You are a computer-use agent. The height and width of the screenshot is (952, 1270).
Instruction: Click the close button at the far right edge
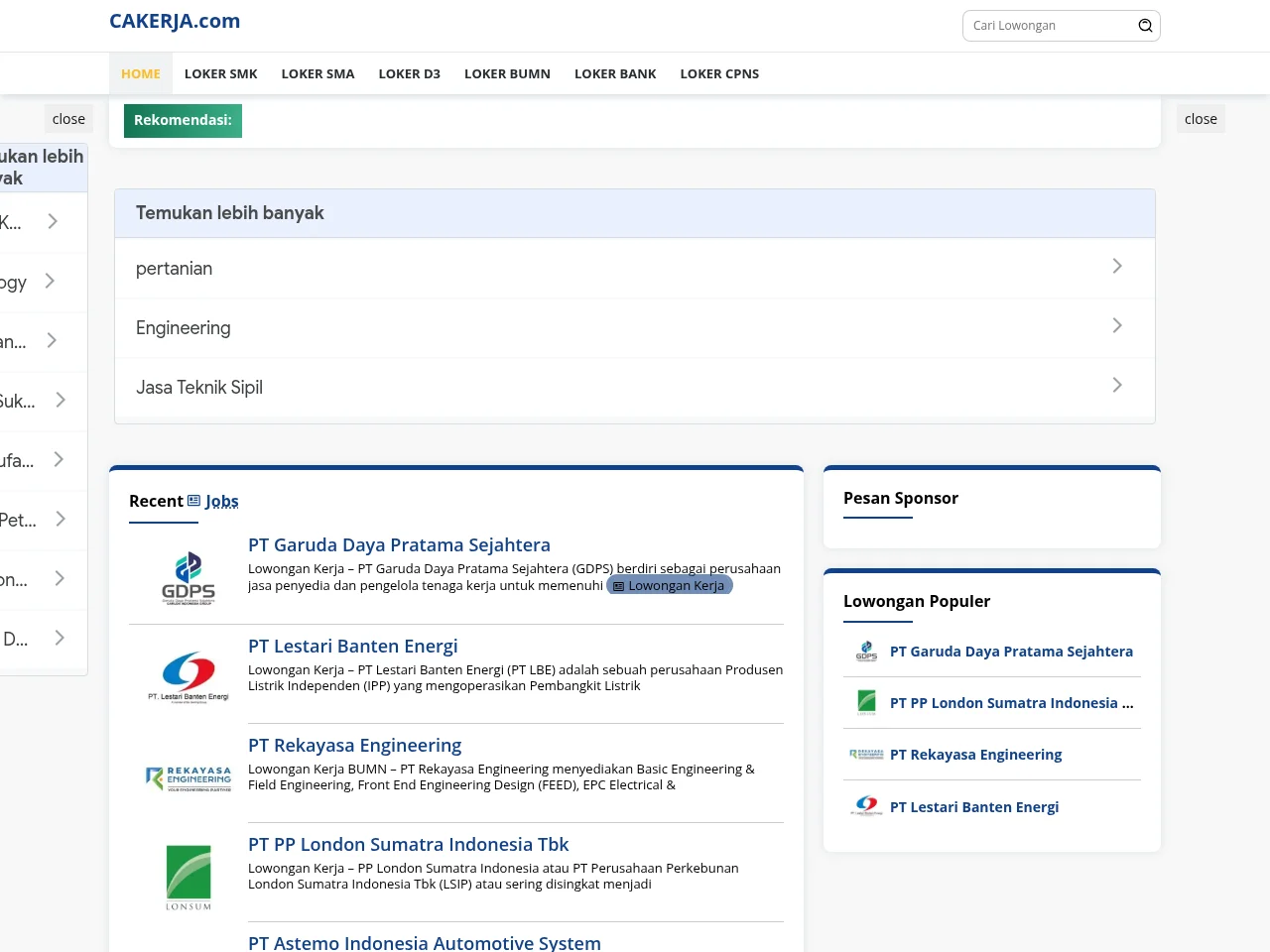click(x=1201, y=119)
